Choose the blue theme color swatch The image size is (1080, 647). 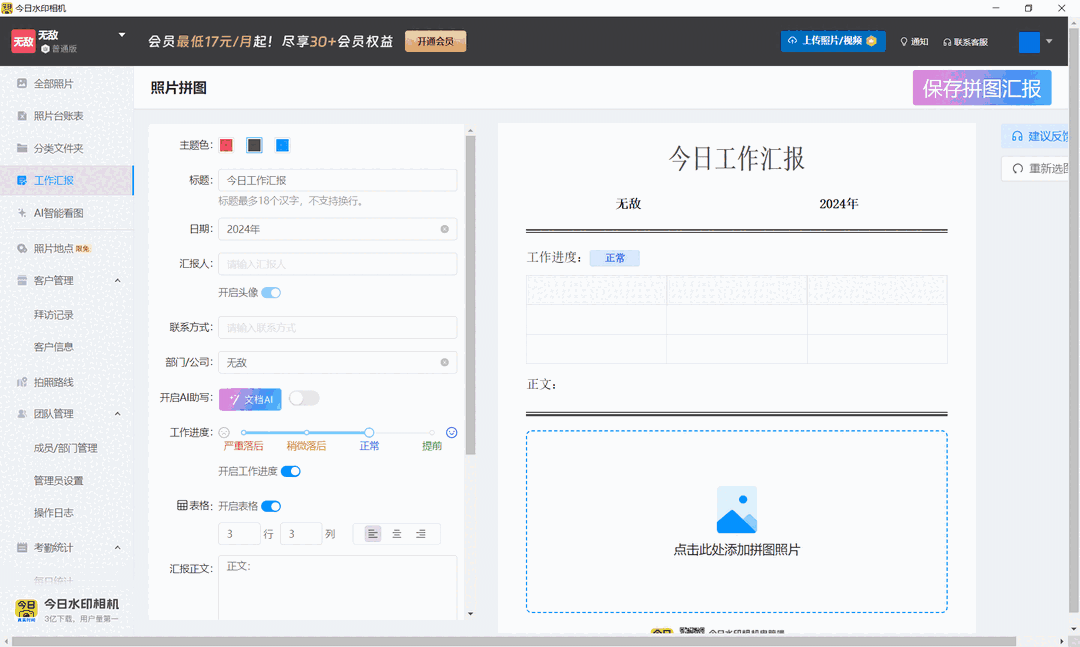[282, 145]
